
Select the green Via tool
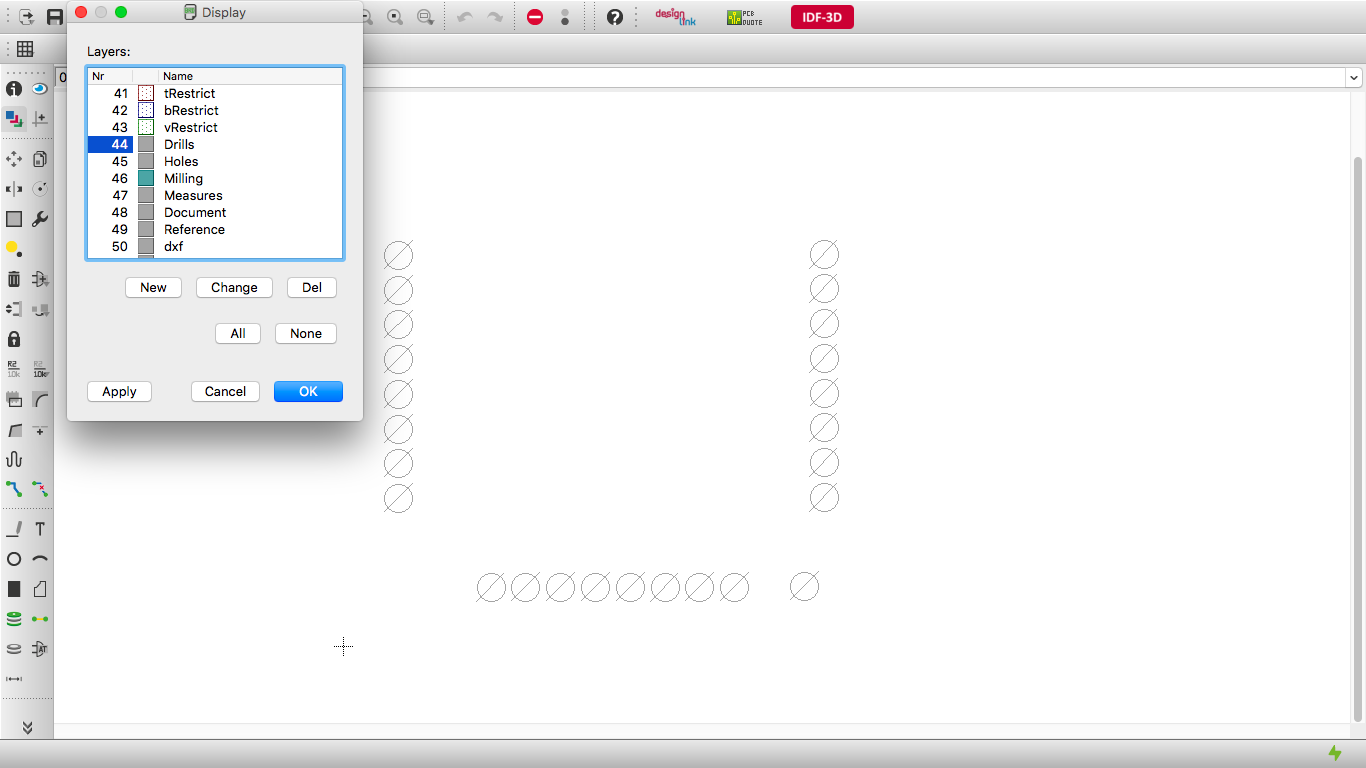tap(14, 619)
